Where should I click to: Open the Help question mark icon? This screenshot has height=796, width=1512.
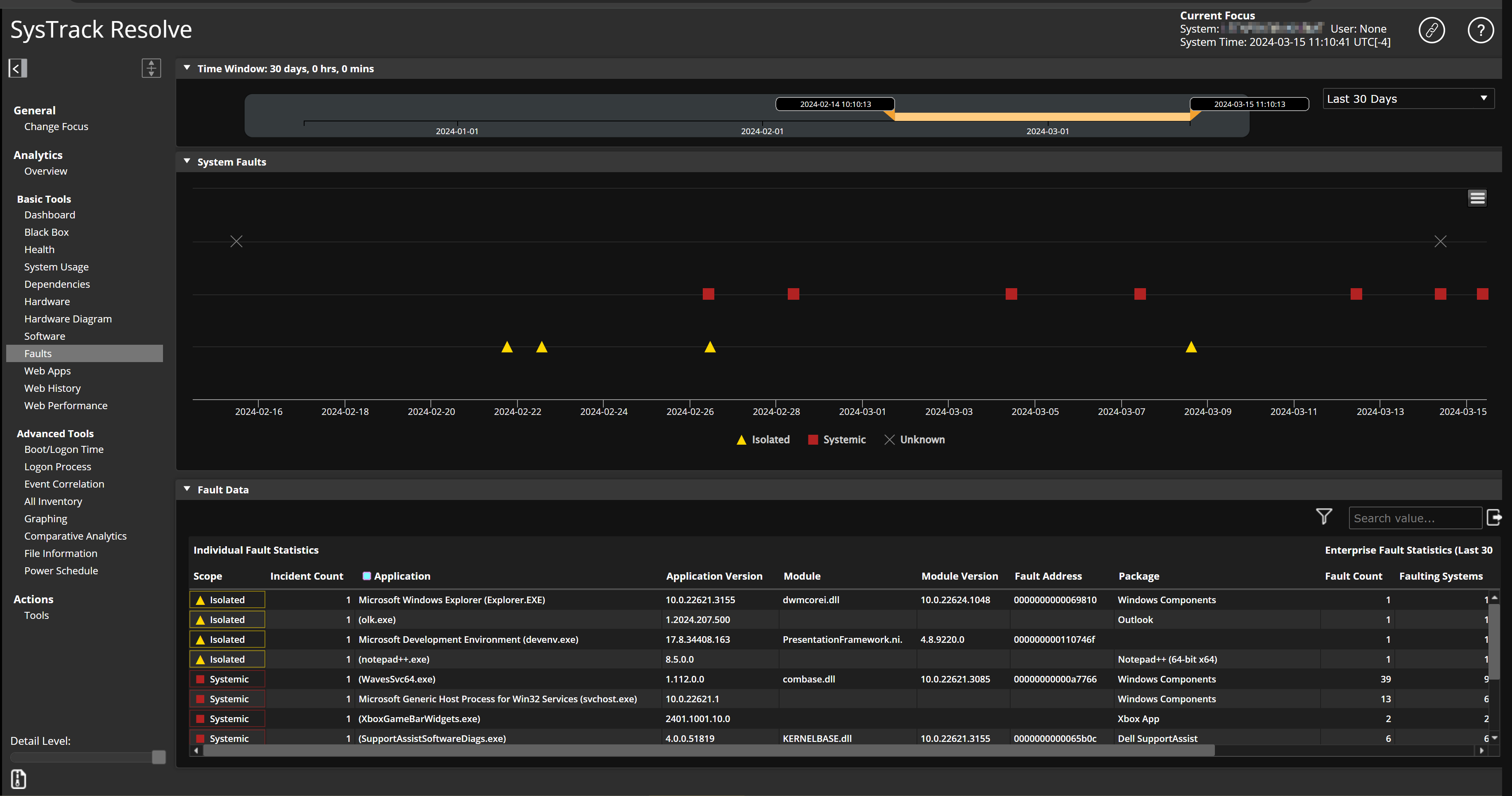pyautogui.click(x=1480, y=29)
